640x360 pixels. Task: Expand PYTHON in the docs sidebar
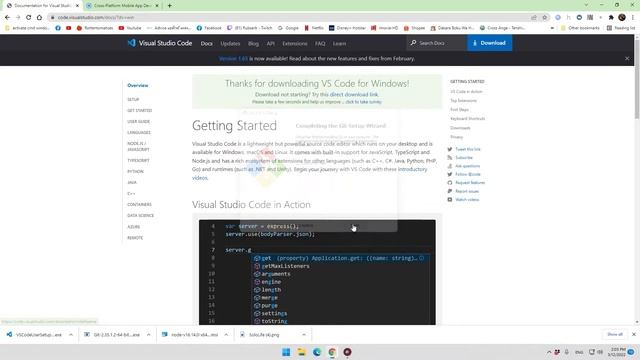135,171
